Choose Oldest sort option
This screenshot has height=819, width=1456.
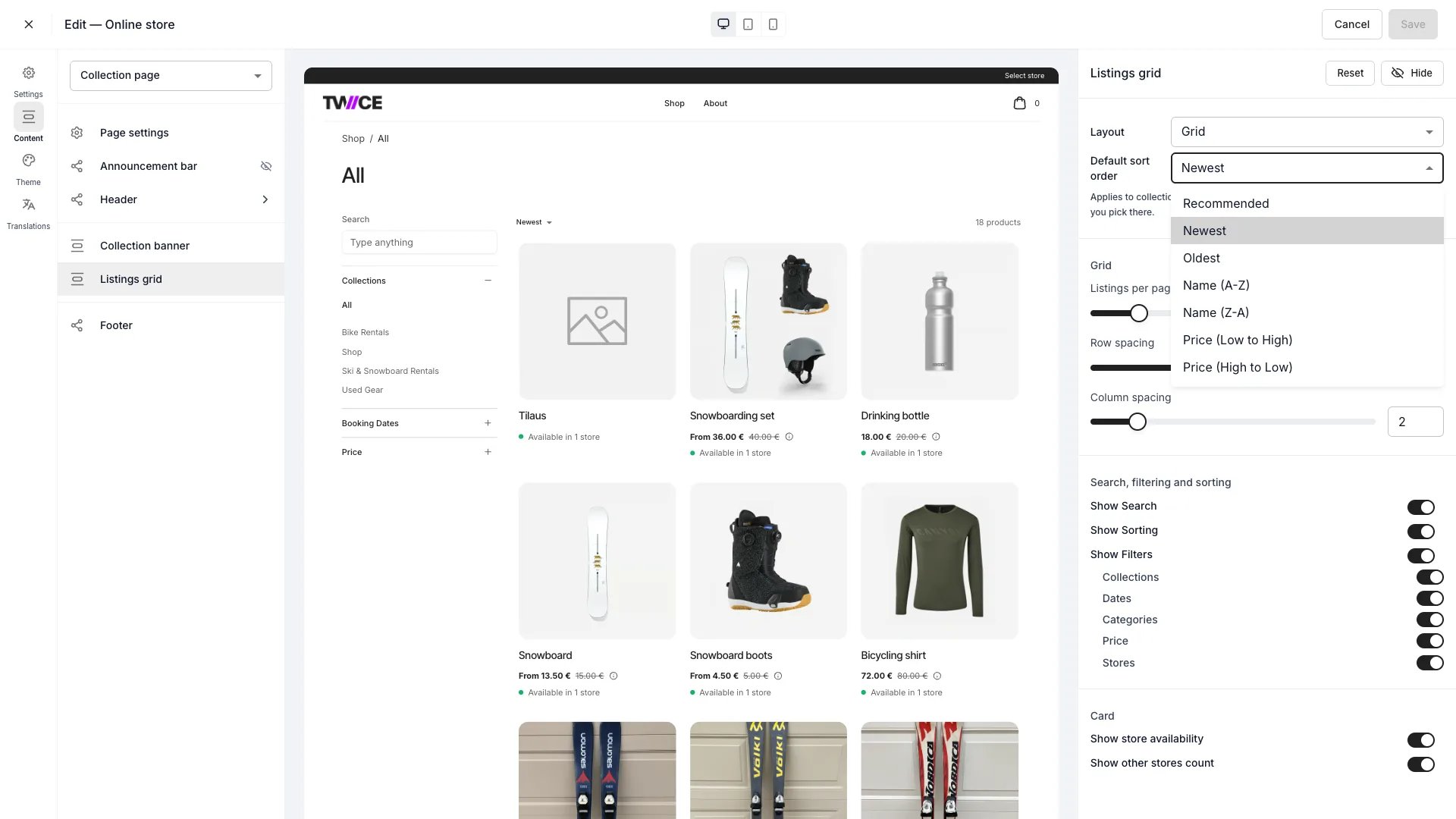[1307, 258]
